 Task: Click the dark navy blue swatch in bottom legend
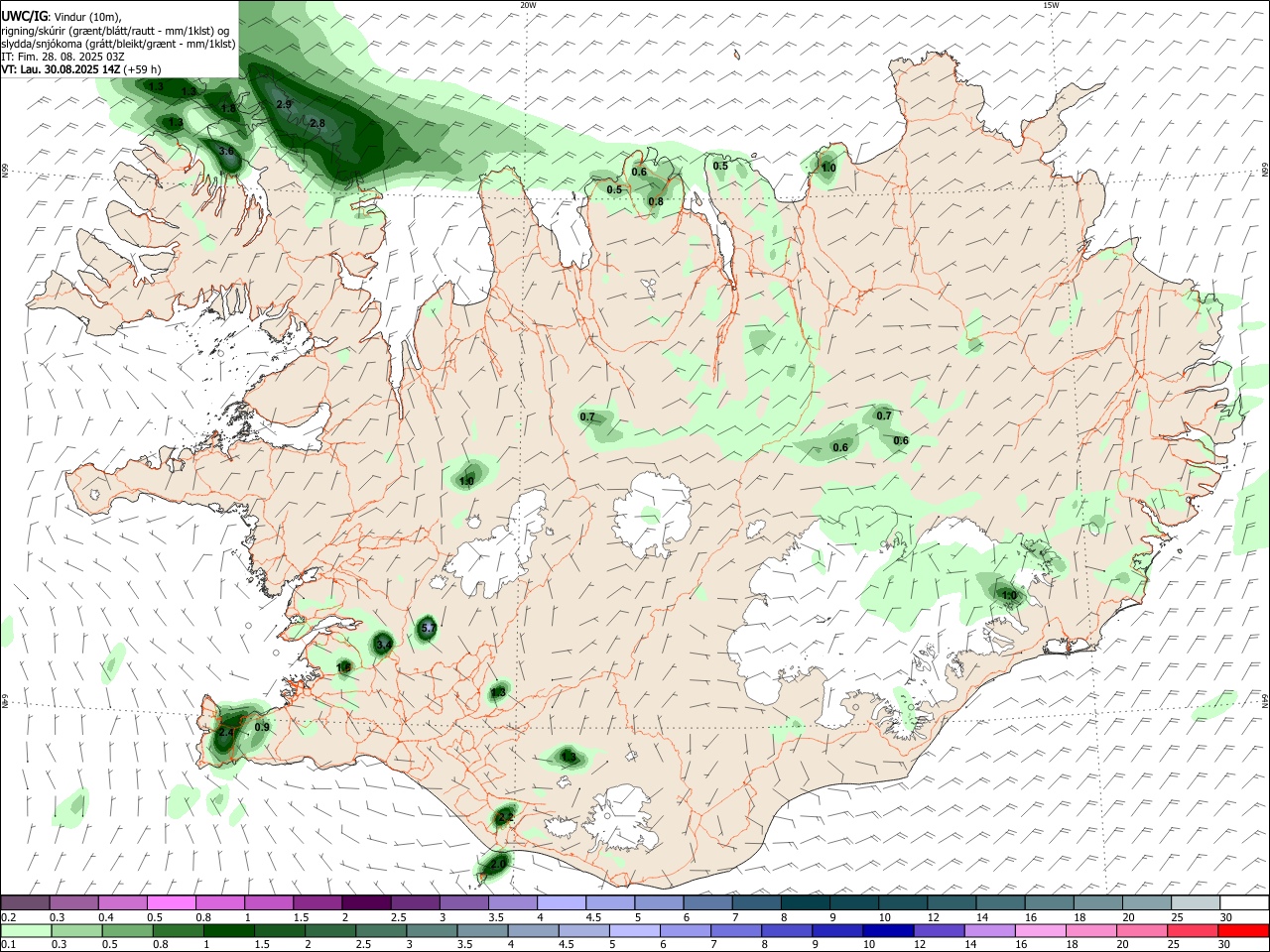tap(886, 930)
